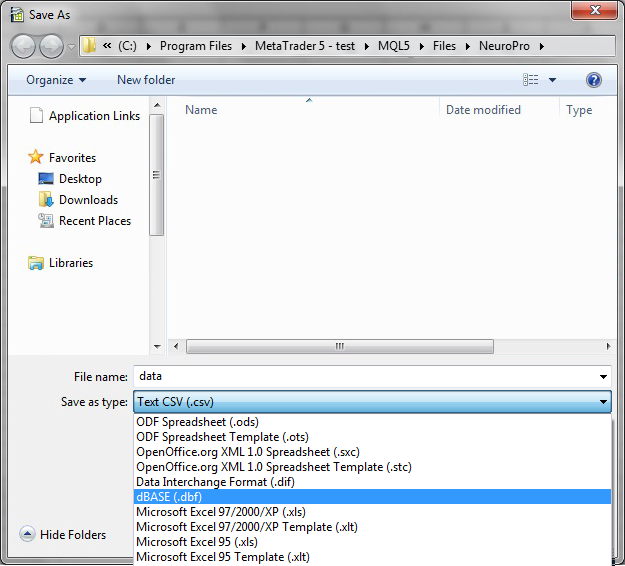Click the Back navigation arrow button

click(x=24, y=47)
